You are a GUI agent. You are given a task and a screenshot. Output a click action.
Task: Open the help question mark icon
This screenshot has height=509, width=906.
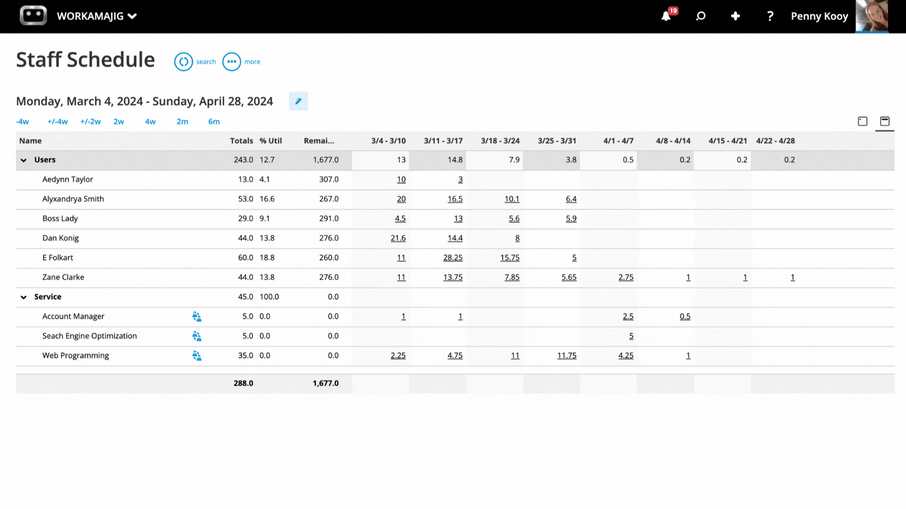click(x=770, y=16)
